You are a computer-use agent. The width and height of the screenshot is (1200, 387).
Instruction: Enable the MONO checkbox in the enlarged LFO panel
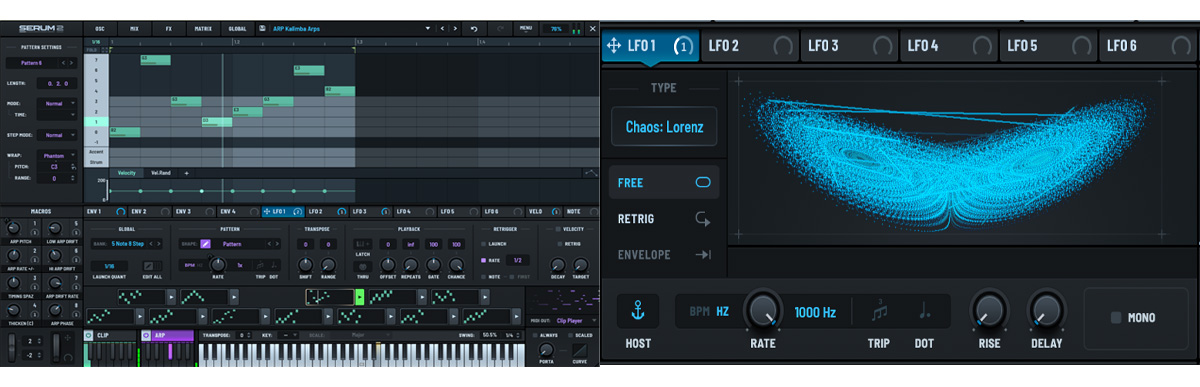(1116, 318)
